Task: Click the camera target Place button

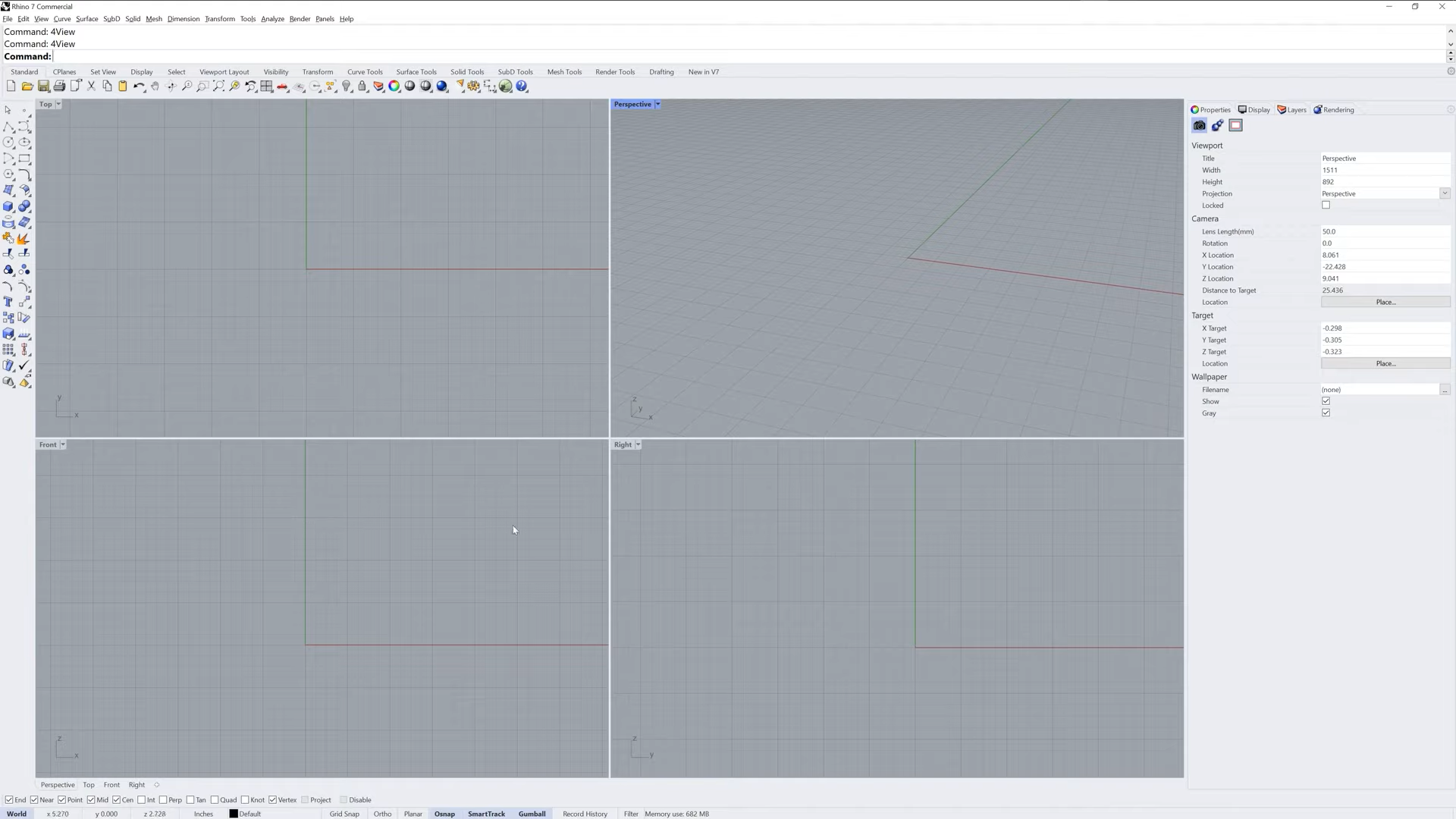Action: click(1385, 363)
